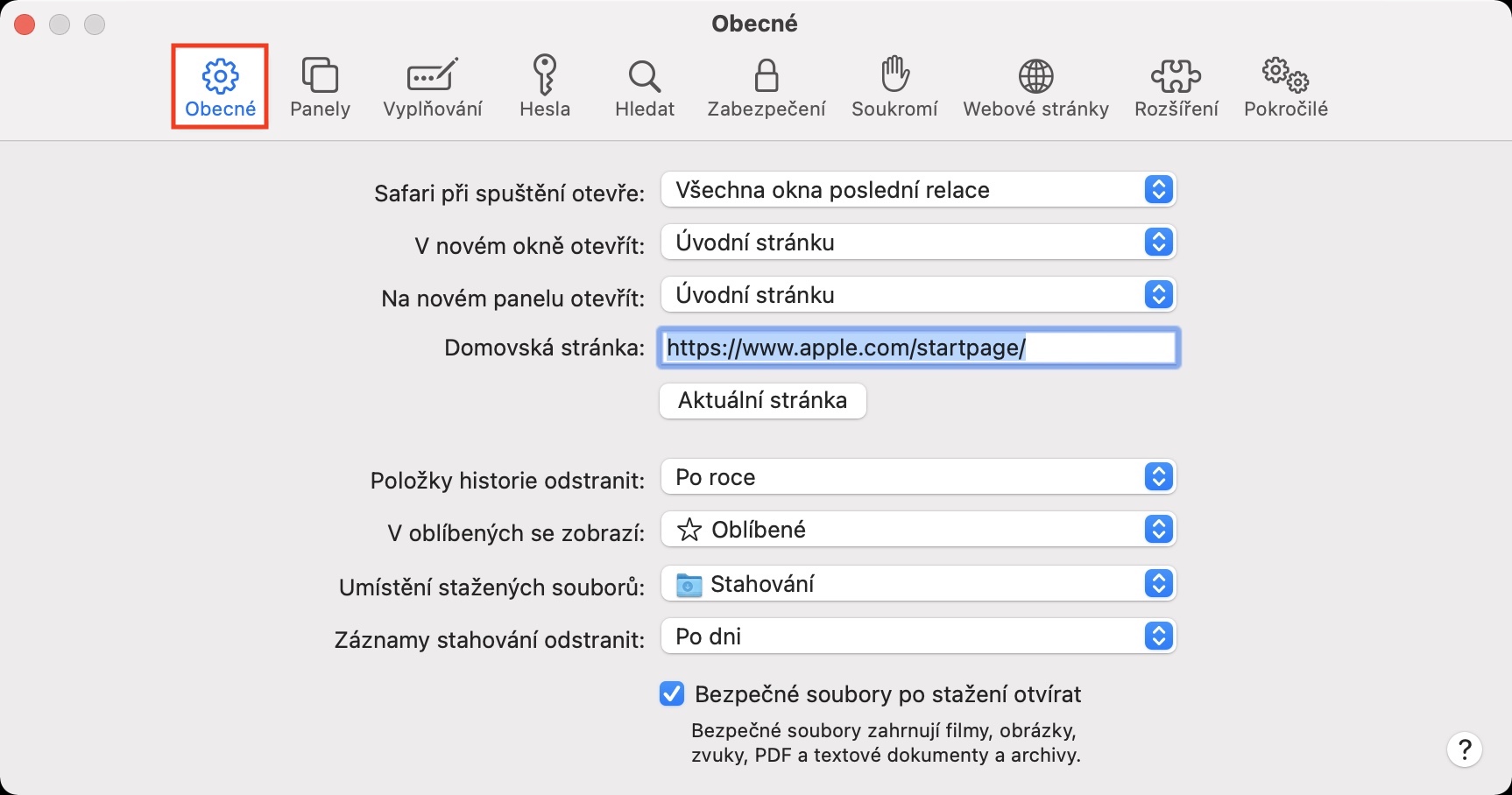
Task: Click the help question mark button
Action: click(x=1464, y=749)
